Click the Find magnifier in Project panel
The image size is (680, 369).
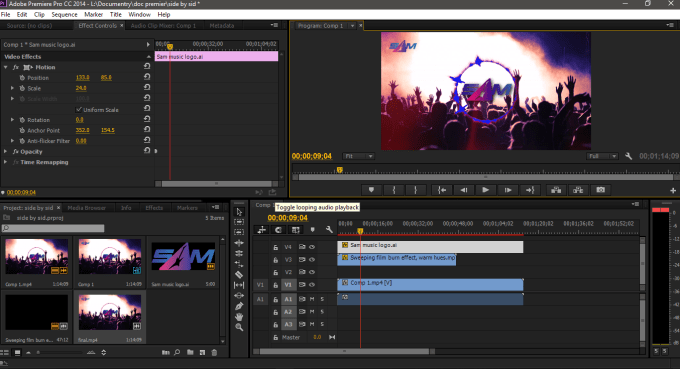coord(177,353)
